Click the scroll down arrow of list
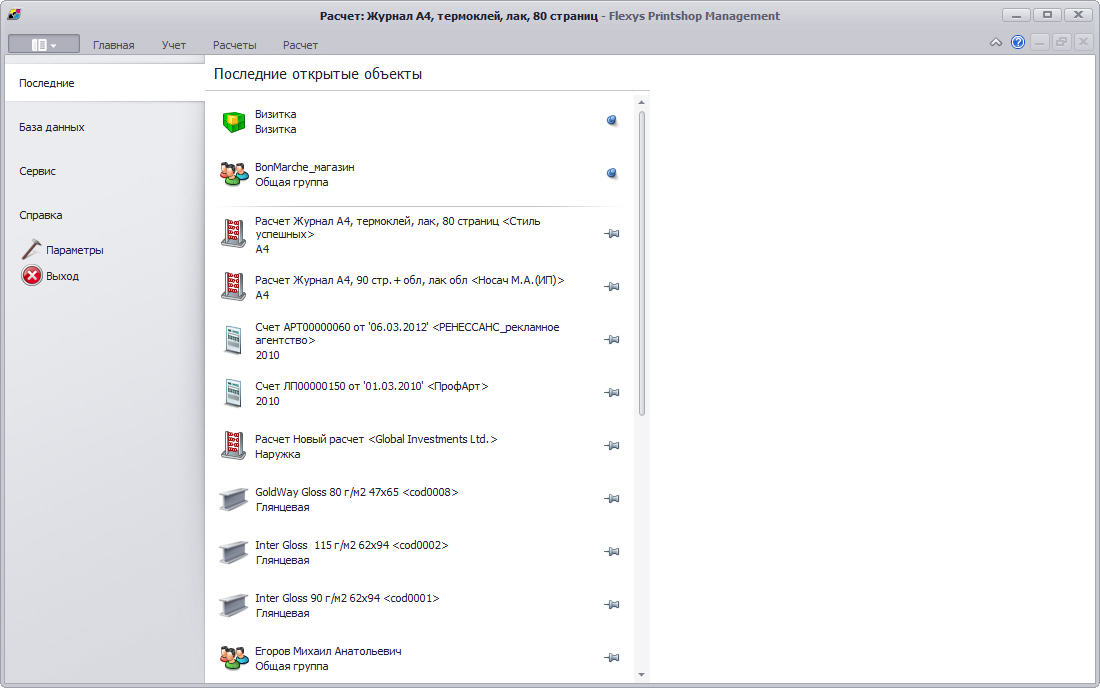Screen dimensions: 1100x688 (641, 675)
